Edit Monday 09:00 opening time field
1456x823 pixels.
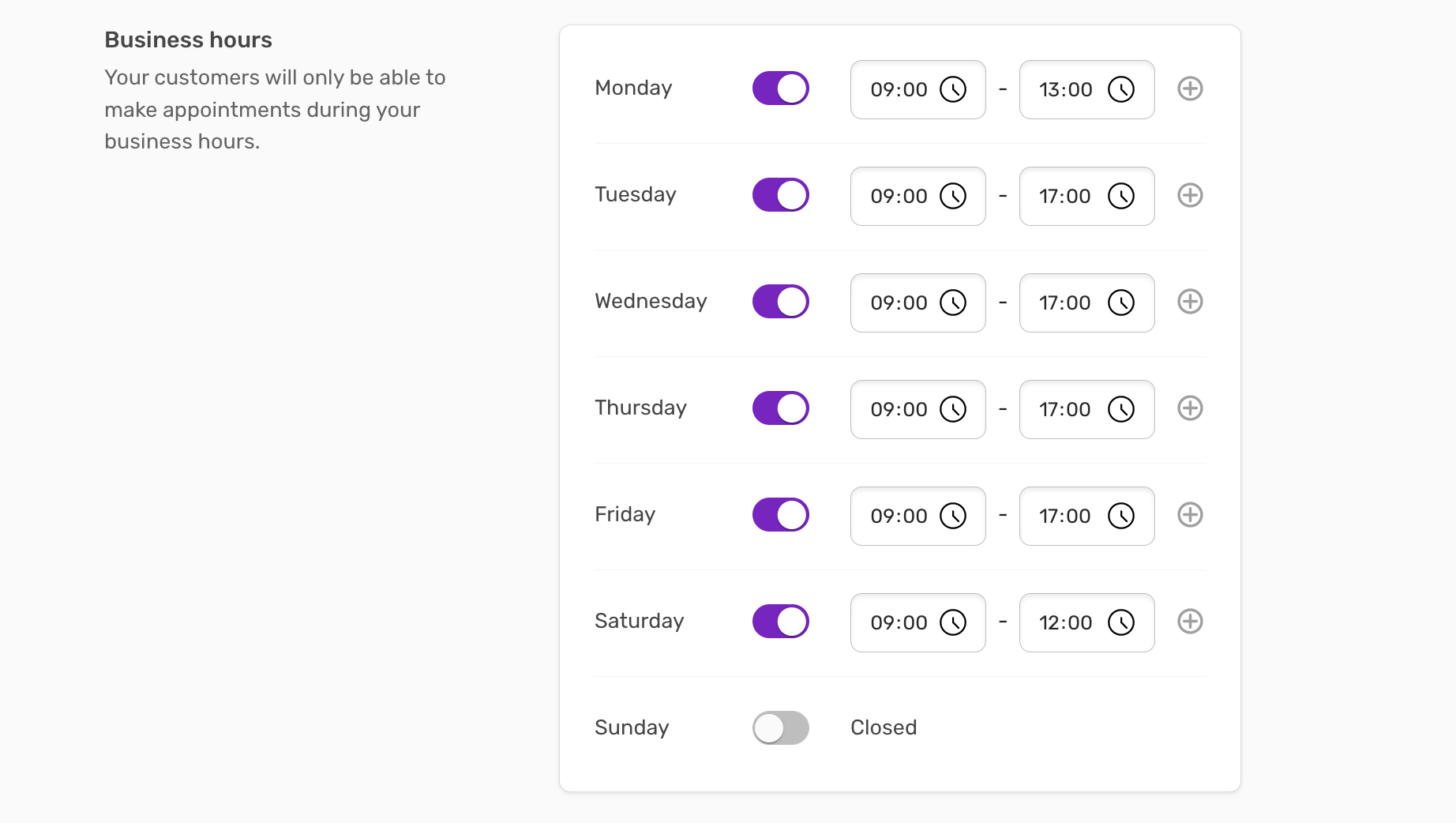click(918, 90)
